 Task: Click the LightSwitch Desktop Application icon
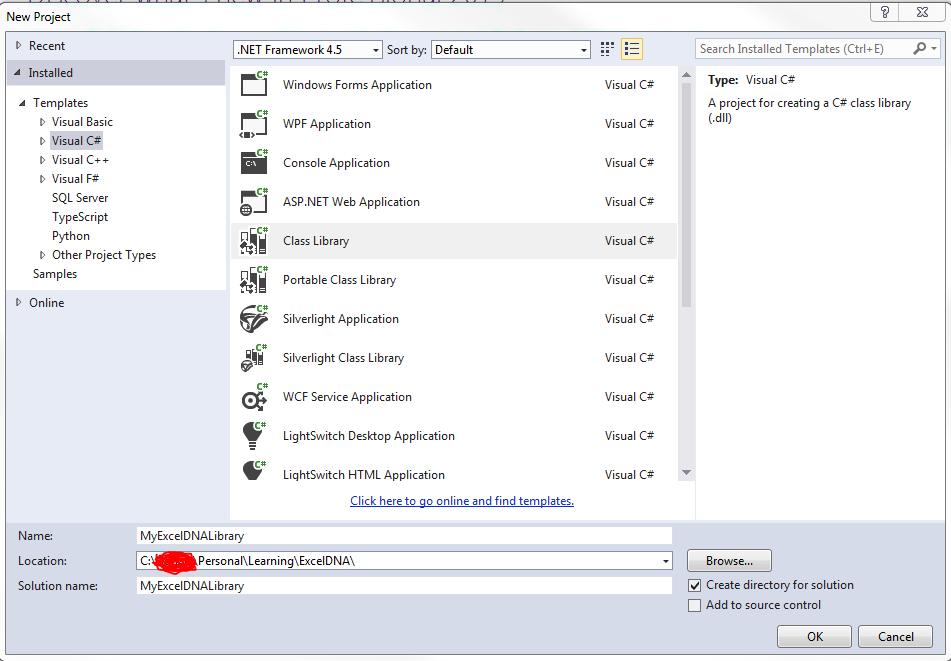coord(253,435)
